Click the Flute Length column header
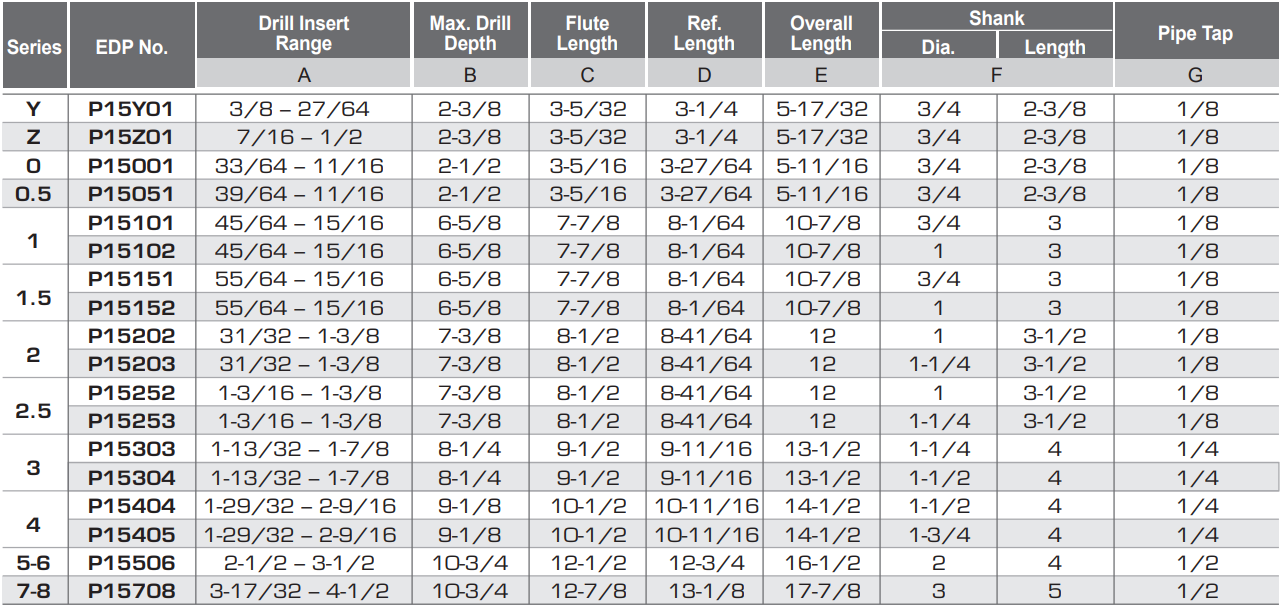Image resolution: width=1286 pixels, height=611 pixels. click(x=587, y=33)
